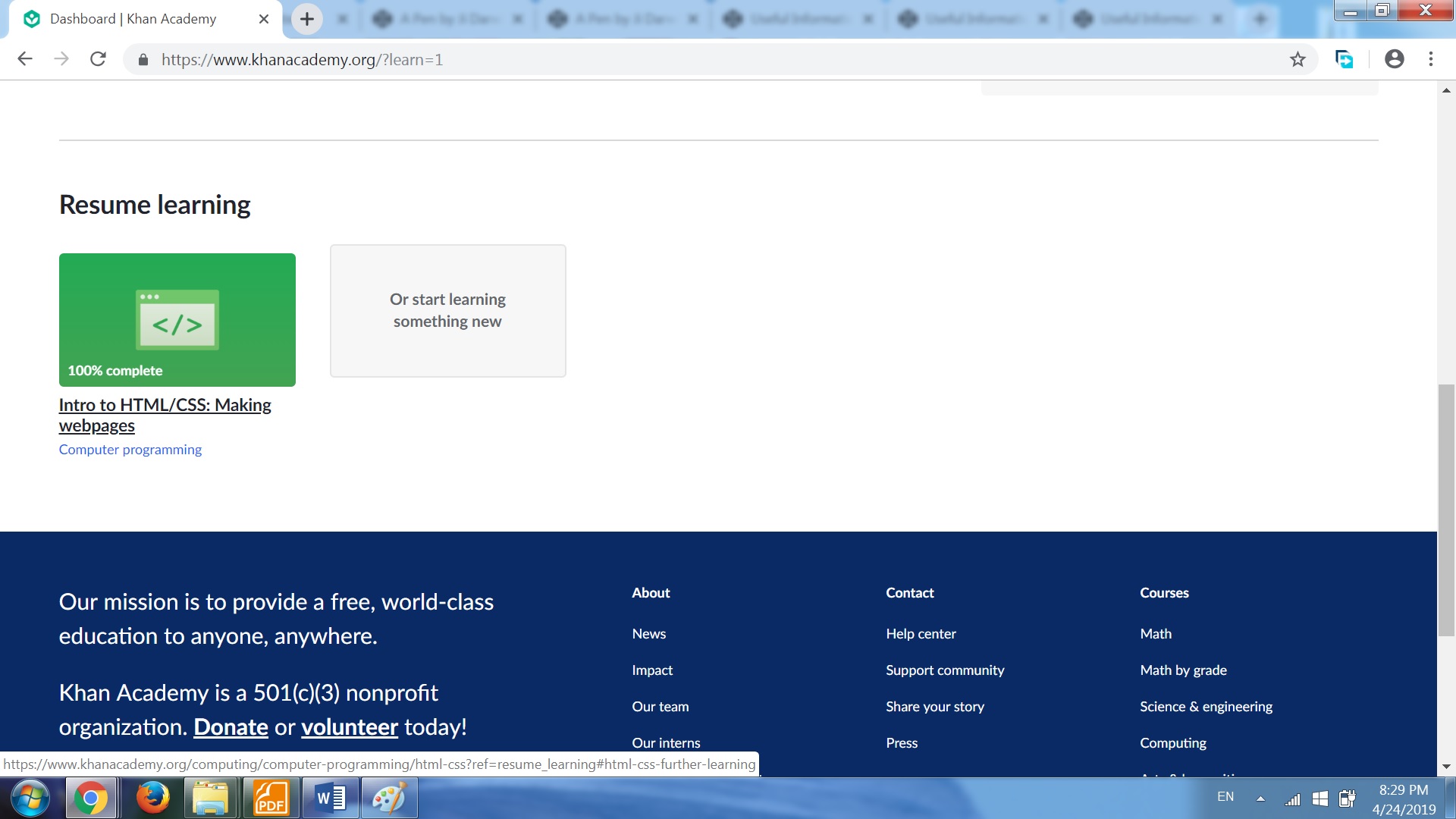Open the News footer link

(x=649, y=634)
